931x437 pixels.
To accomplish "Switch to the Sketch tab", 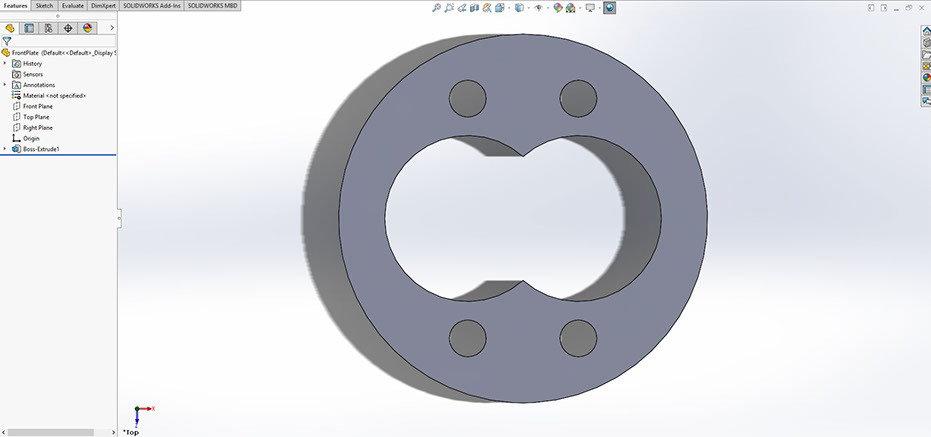I will click(x=44, y=5).
